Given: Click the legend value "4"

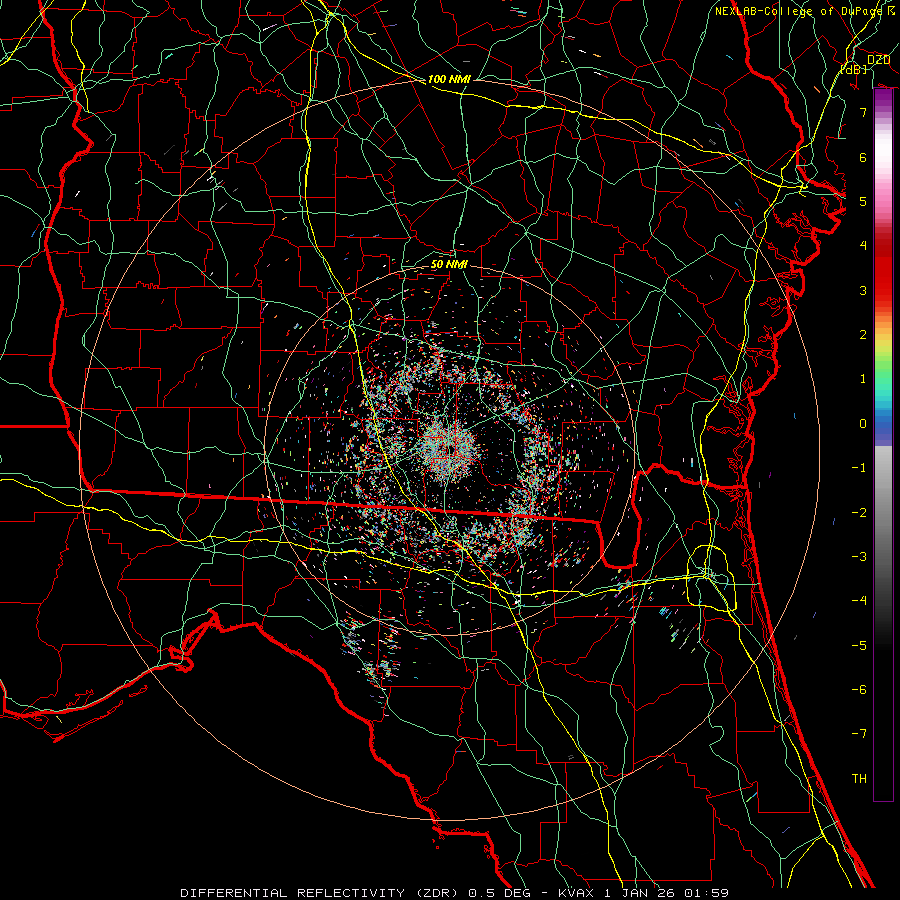Looking at the screenshot, I should (863, 246).
